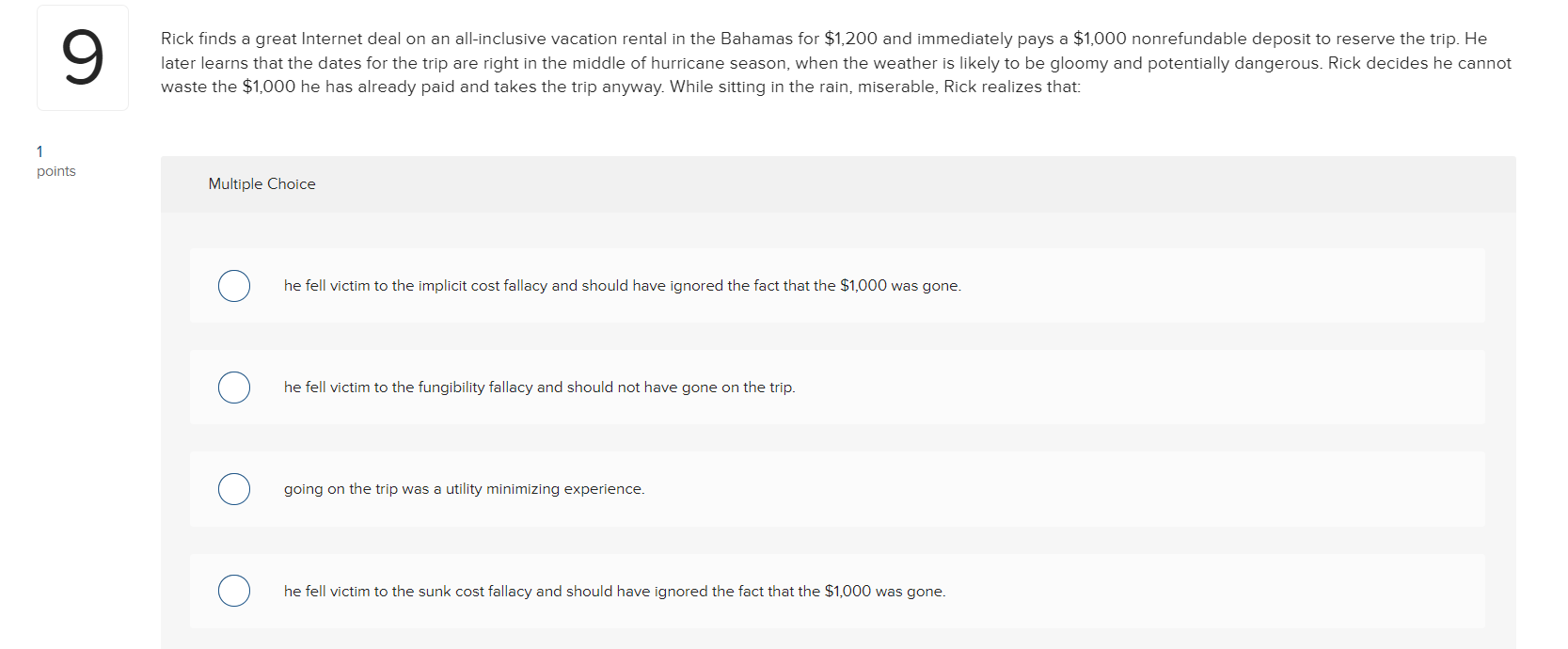
Task: Select the implicit cost fallacy radio button
Action: (x=234, y=286)
